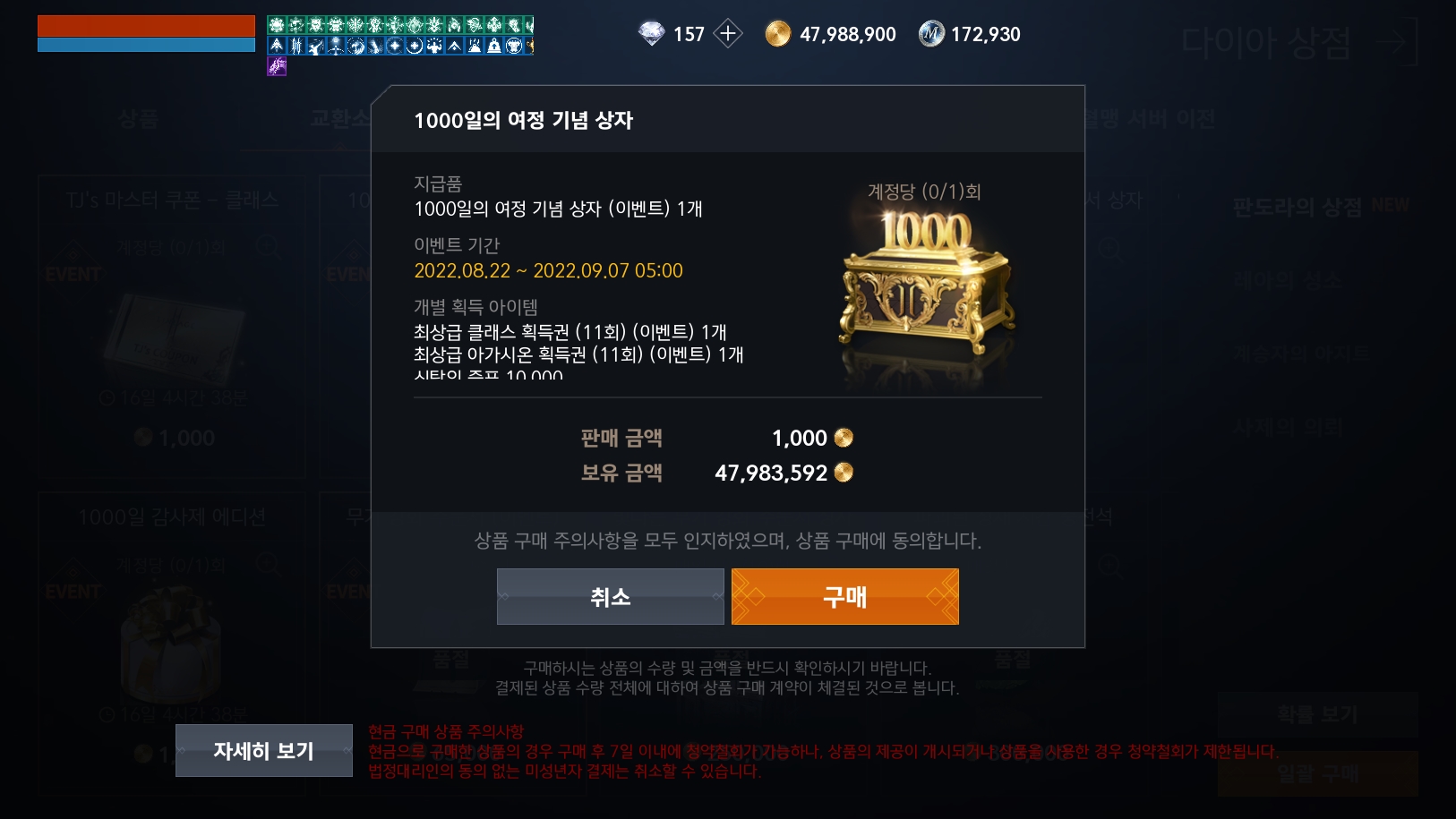Click the 확률 보기 probability button
Screen dimensions: 1456x819
1317,714
